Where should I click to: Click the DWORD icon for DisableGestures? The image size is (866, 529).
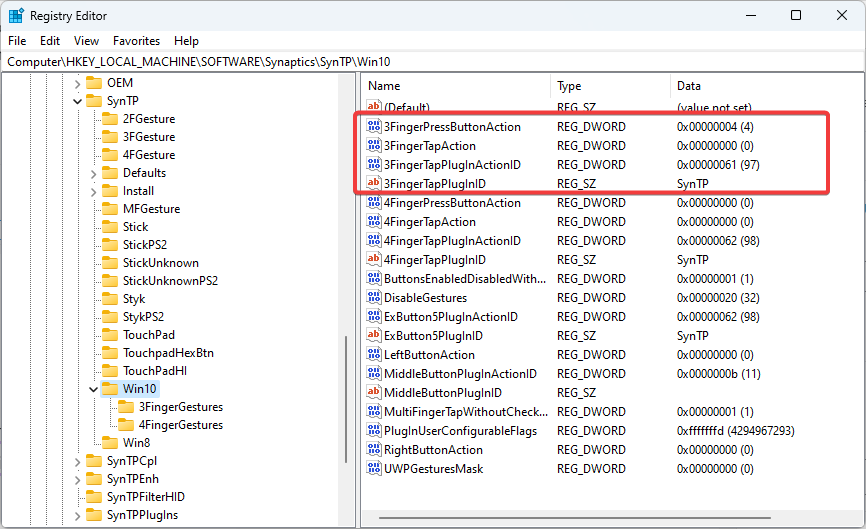374,298
